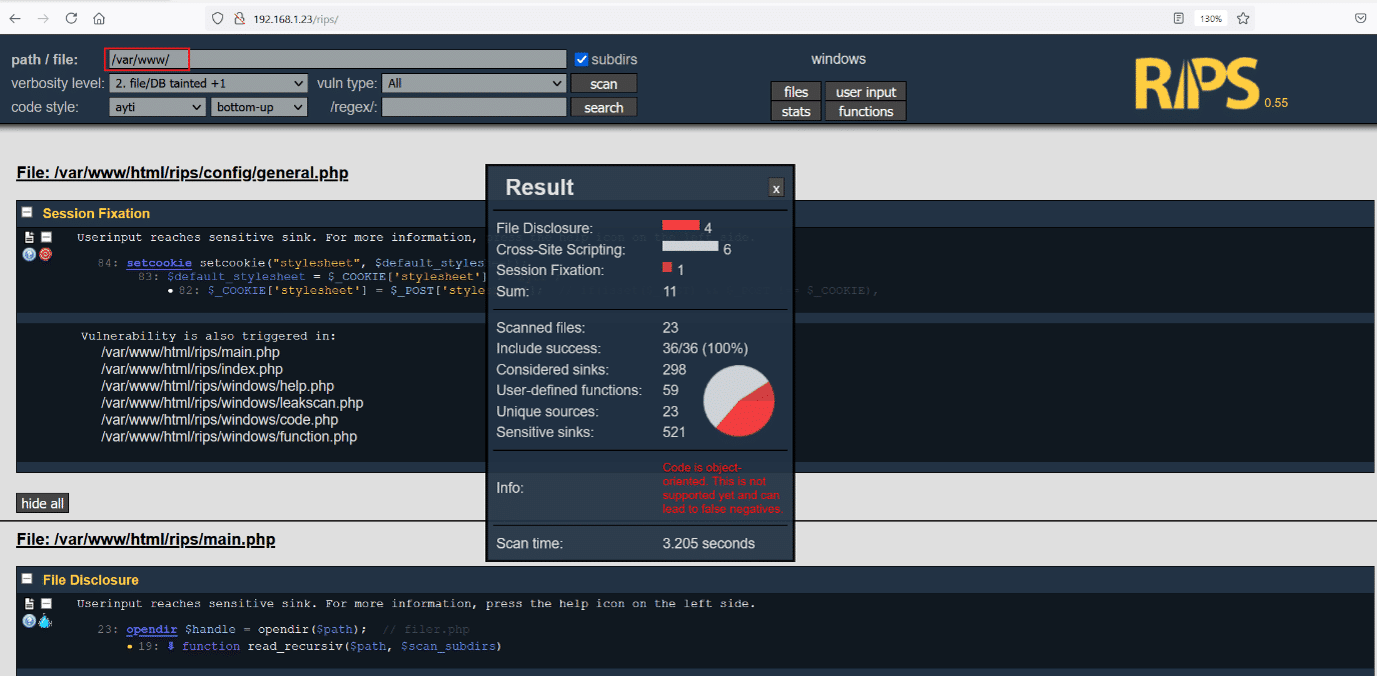The height and width of the screenshot is (681, 1381).
Task: Open the user input window
Action: (x=866, y=92)
